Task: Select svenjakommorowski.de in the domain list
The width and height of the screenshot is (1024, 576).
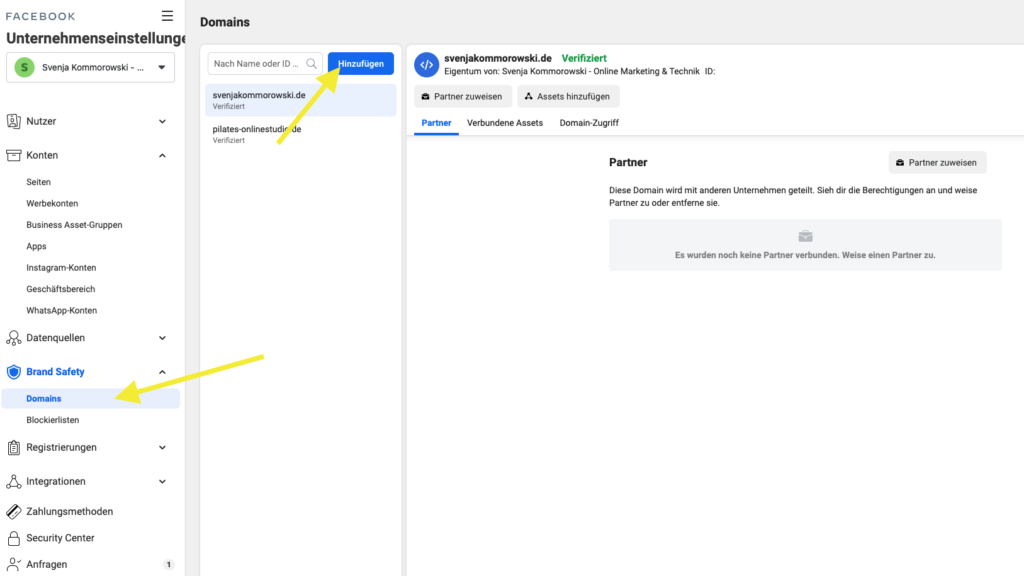Action: click(300, 100)
